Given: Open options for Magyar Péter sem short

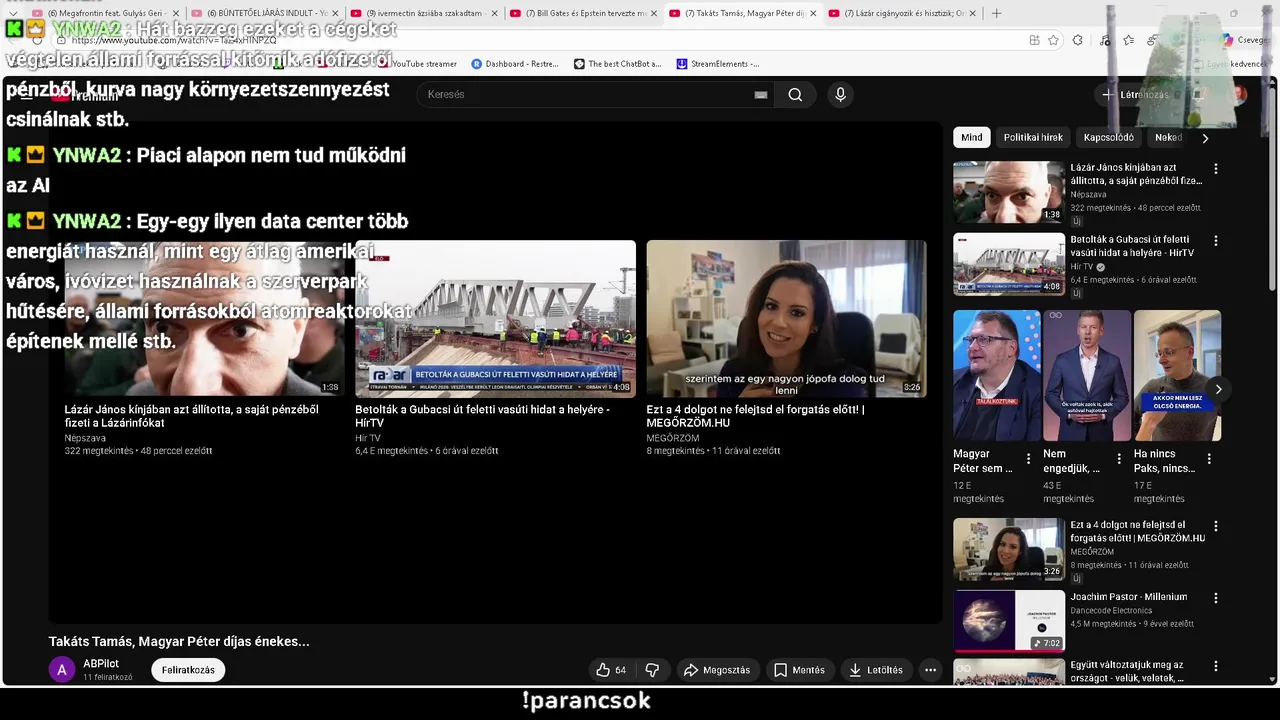Looking at the screenshot, I should [x=1028, y=460].
